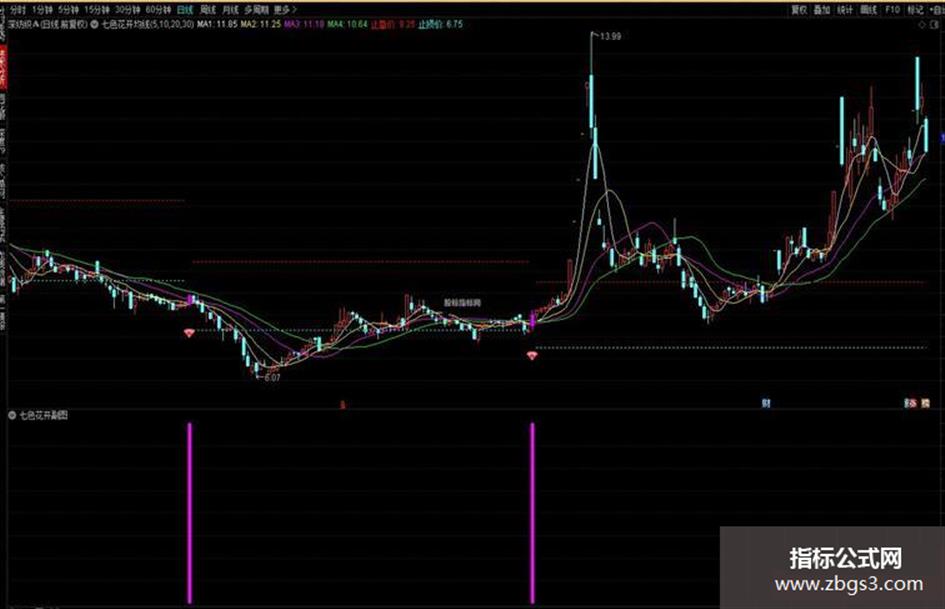Click the purple MA3 value label
The image size is (945, 609).
304,25
